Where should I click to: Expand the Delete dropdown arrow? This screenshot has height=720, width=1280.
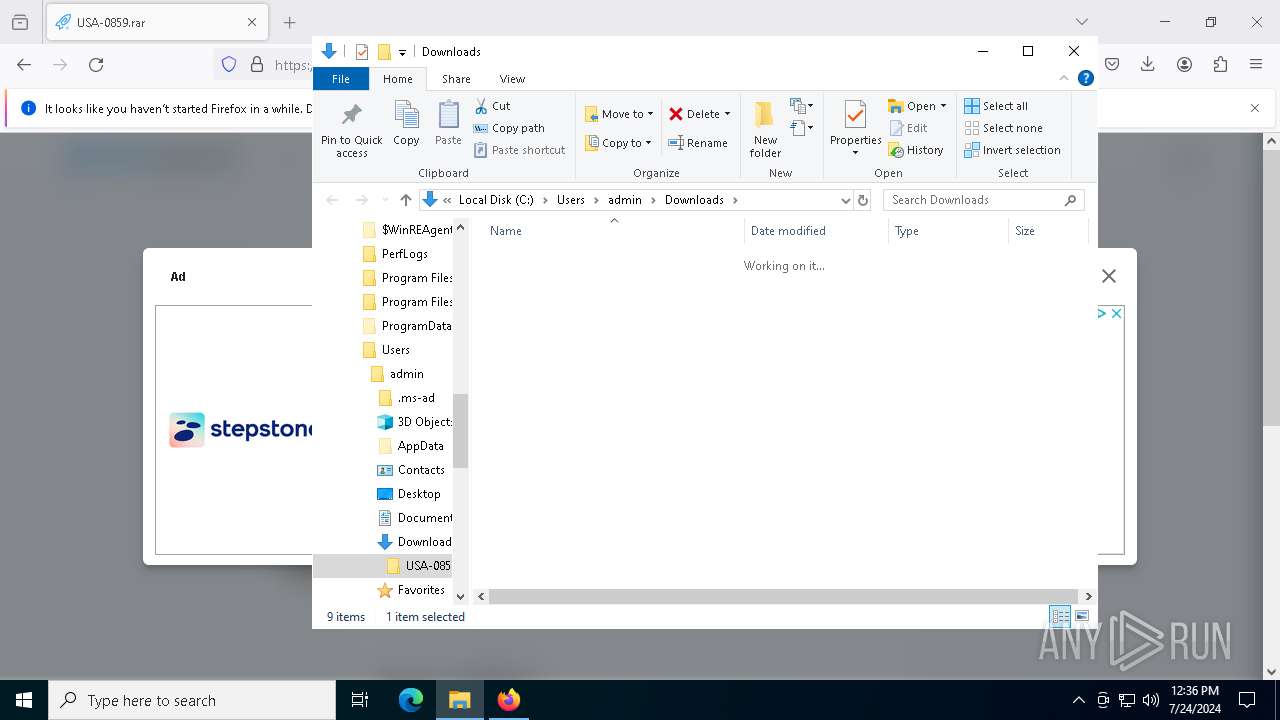pos(727,114)
